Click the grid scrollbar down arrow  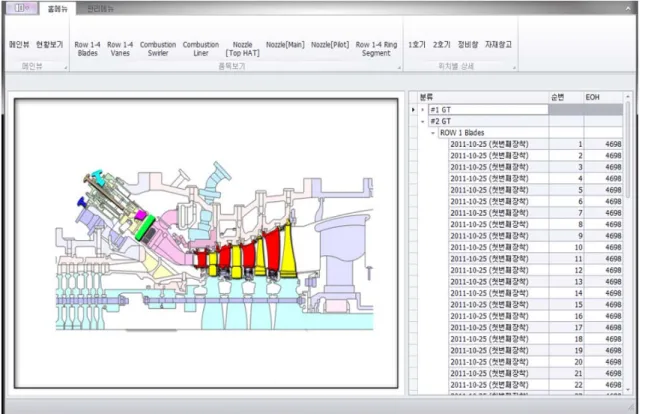tap(628, 390)
